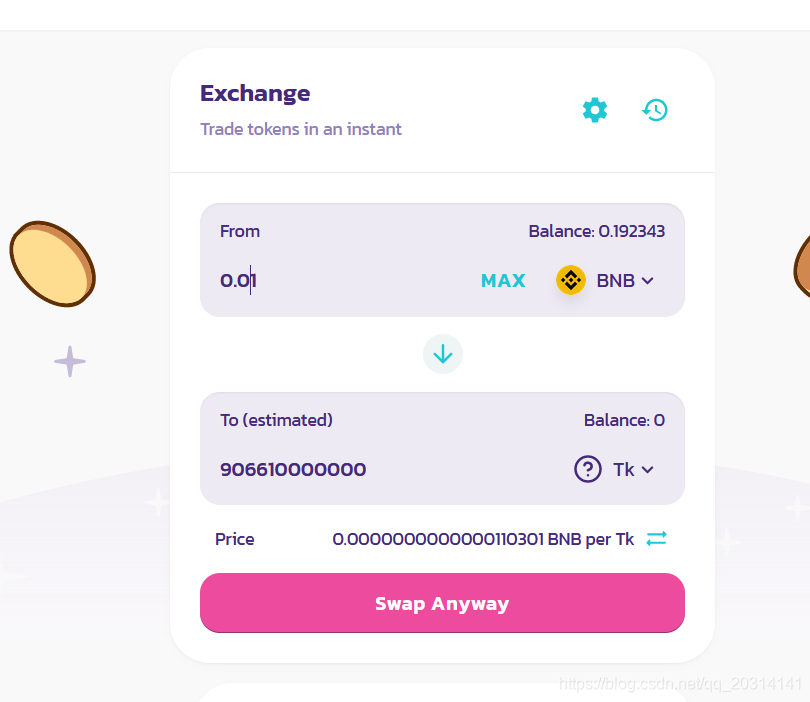The image size is (810, 702).
Task: Open the recent transactions history icon
Action: 655,110
